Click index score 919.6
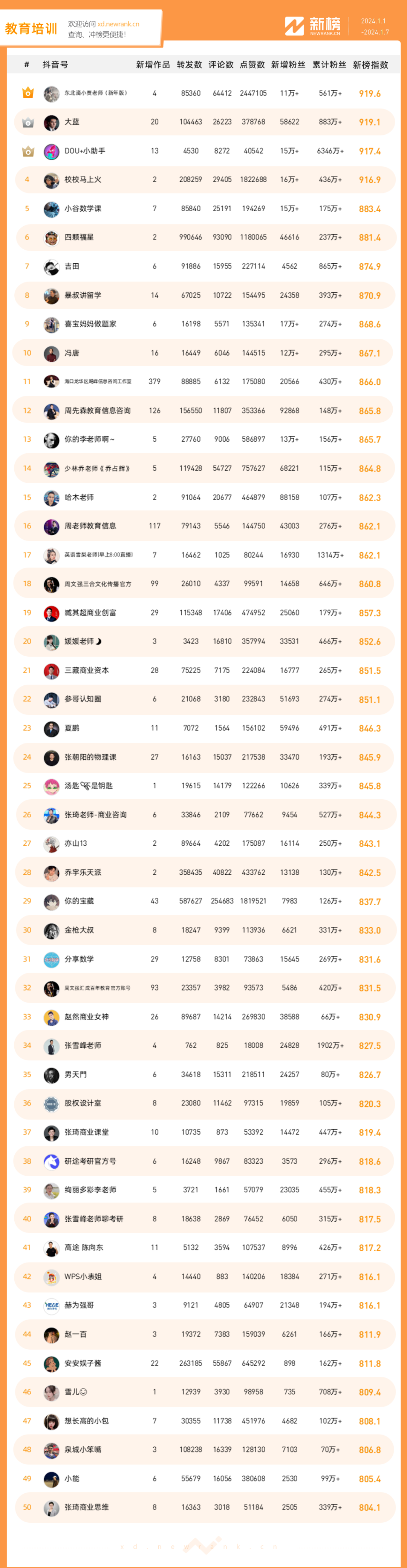 pos(369,94)
